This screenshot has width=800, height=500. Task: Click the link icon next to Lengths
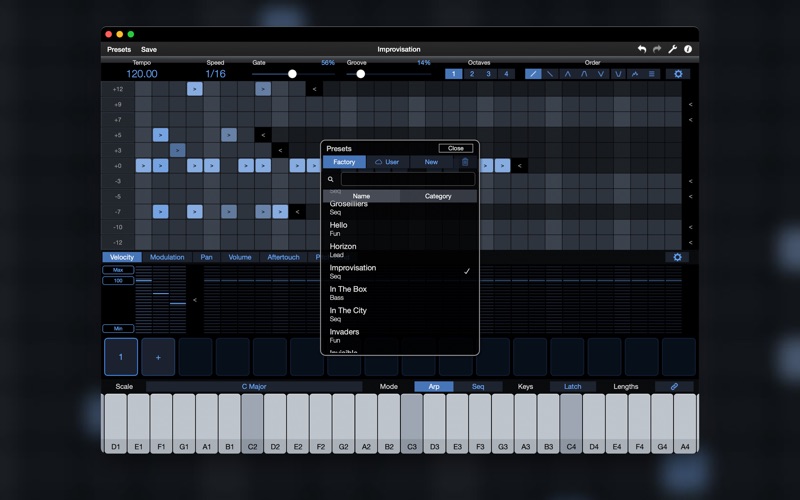coord(674,386)
